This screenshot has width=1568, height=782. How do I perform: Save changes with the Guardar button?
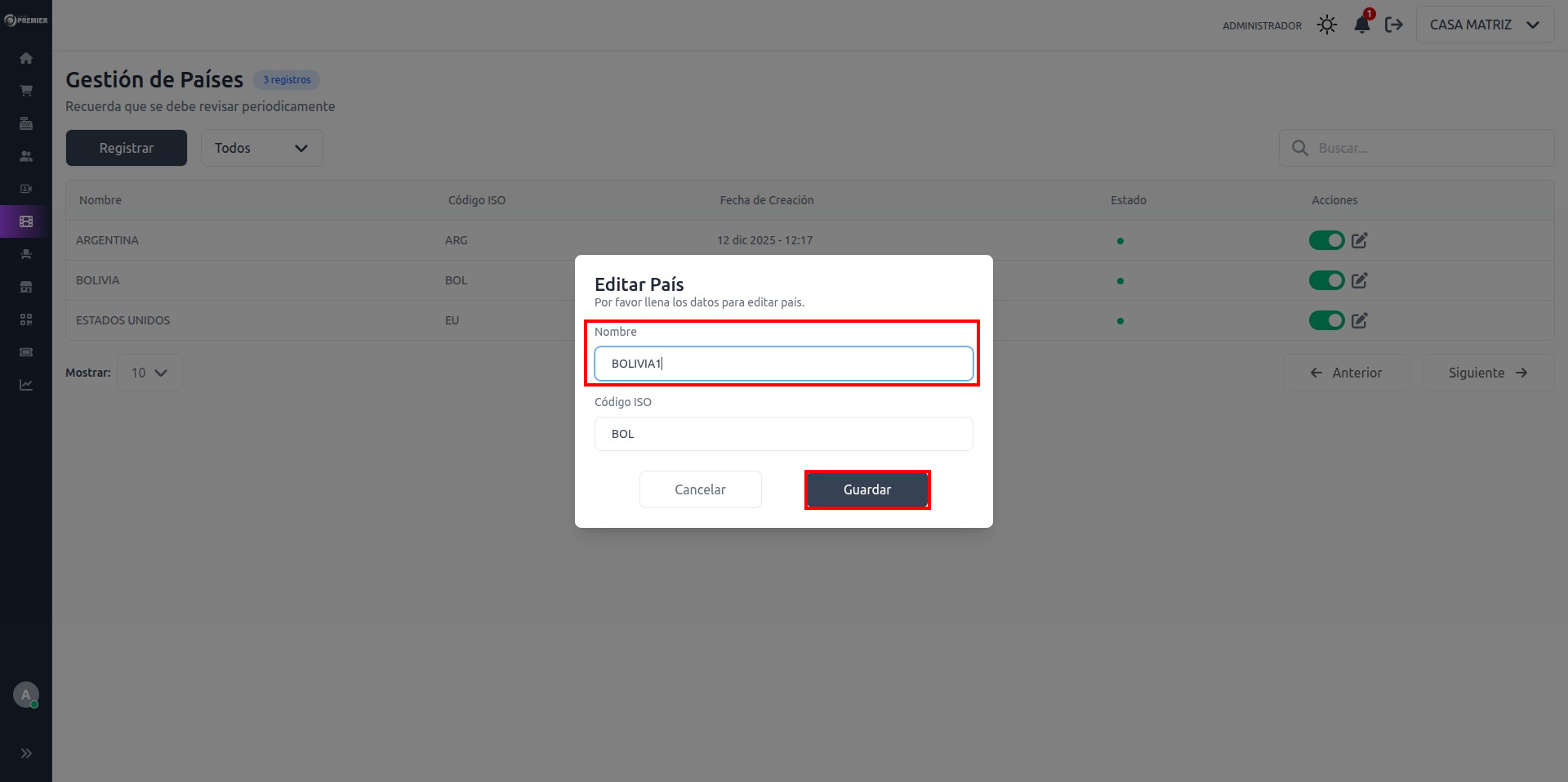(x=867, y=489)
